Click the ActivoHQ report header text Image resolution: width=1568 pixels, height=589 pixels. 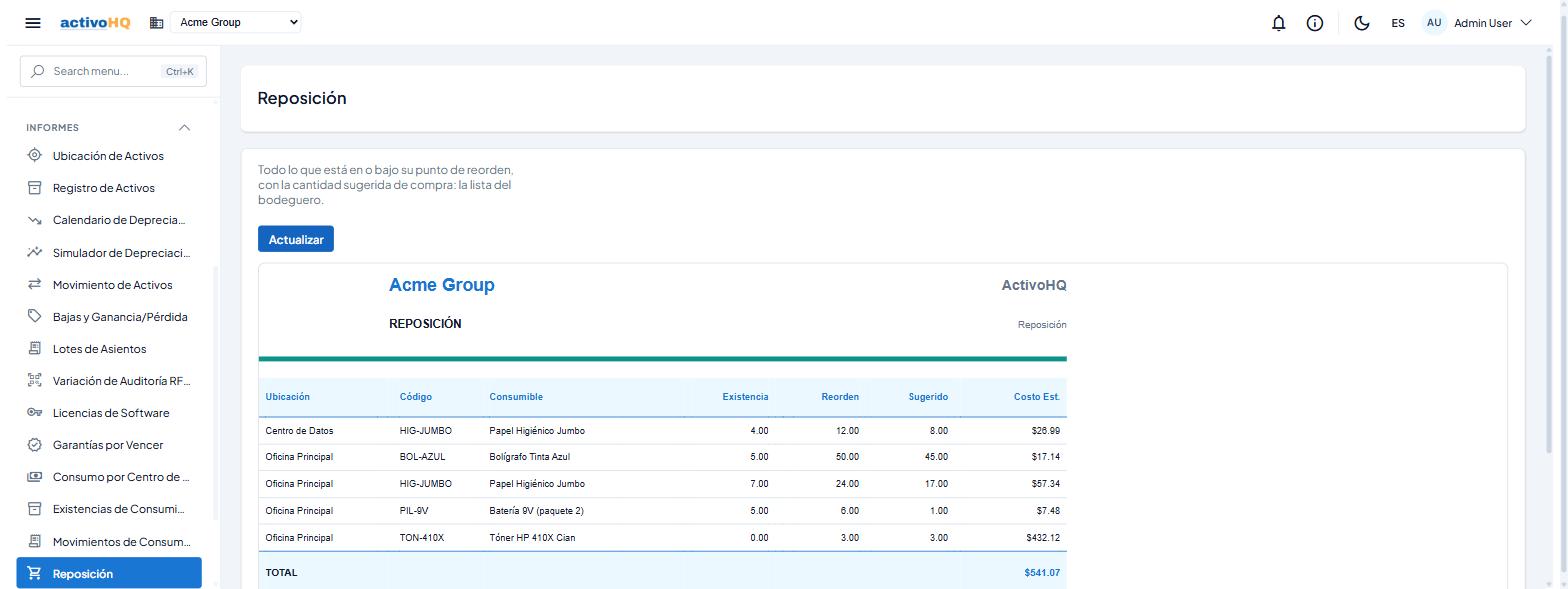click(x=1034, y=285)
